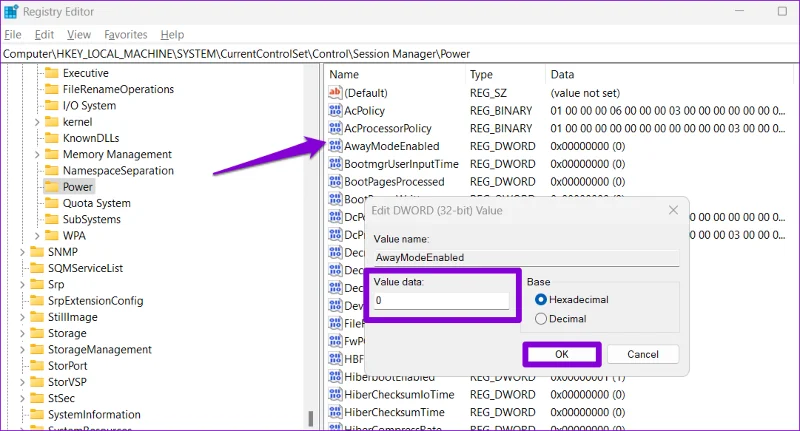Viewport: 800px width, 431px height.
Task: Select the AcPolicy binary value icon
Action: pyautogui.click(x=335, y=111)
